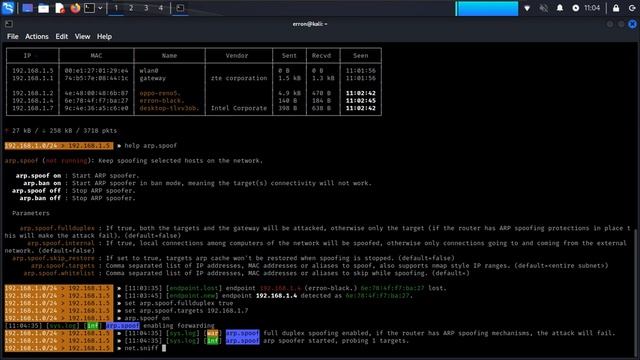Click the 'Parameters' heading text
Viewport: 640px width, 360px height.
31,213
